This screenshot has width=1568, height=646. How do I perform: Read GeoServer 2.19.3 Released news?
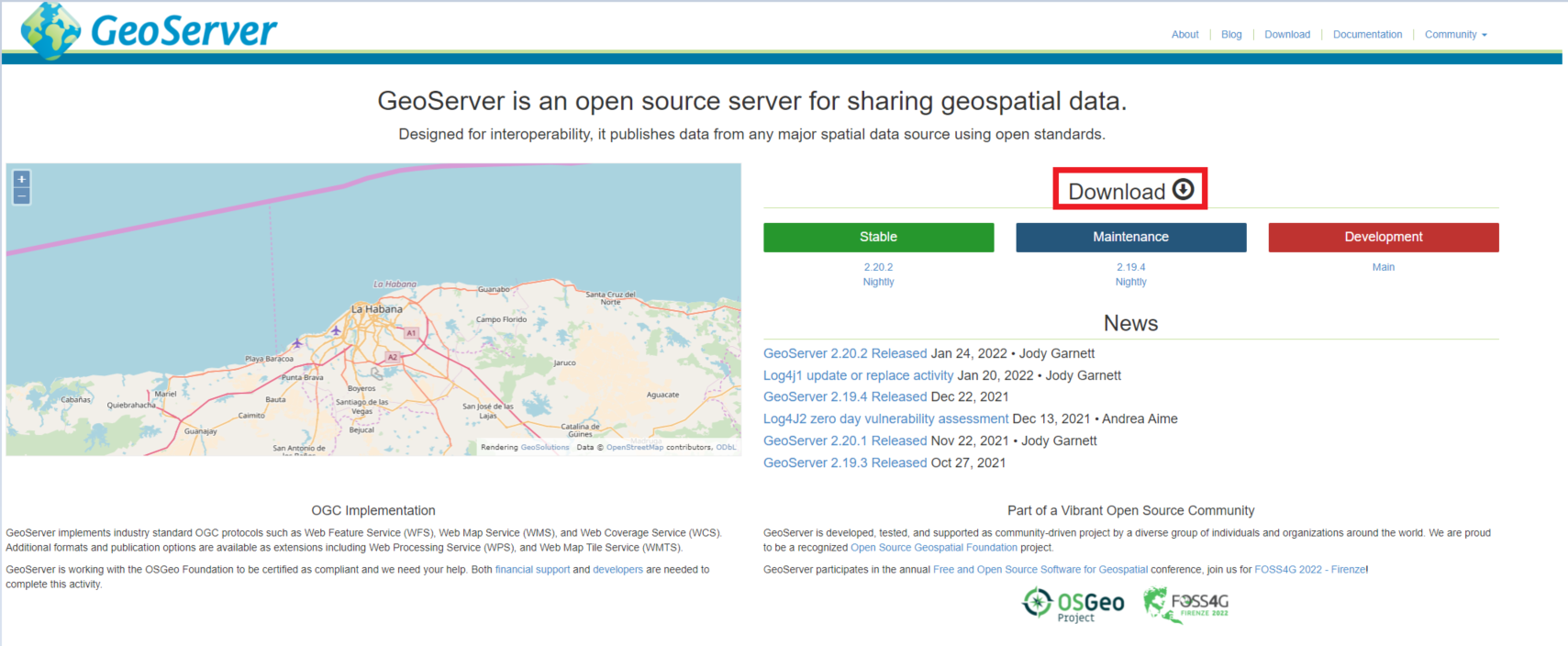[x=845, y=462]
